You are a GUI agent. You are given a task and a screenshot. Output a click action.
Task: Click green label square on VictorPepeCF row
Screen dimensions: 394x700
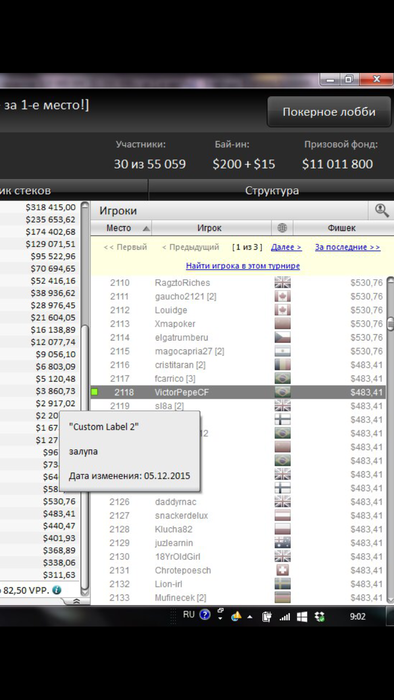95,392
